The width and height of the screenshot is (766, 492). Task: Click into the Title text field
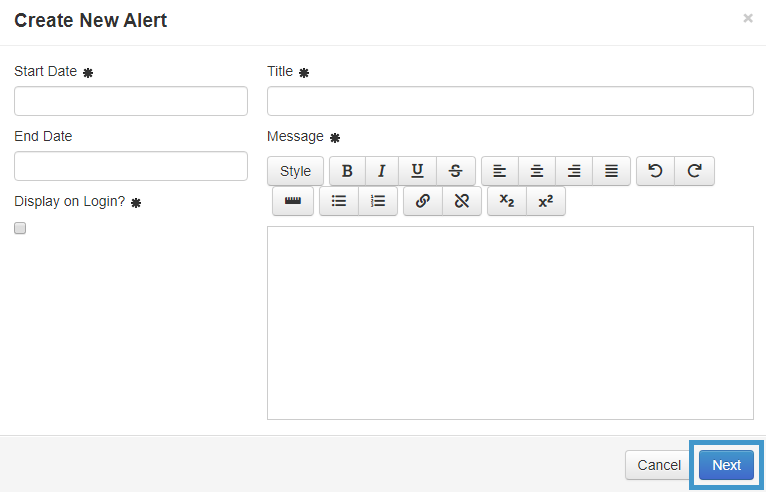click(511, 101)
